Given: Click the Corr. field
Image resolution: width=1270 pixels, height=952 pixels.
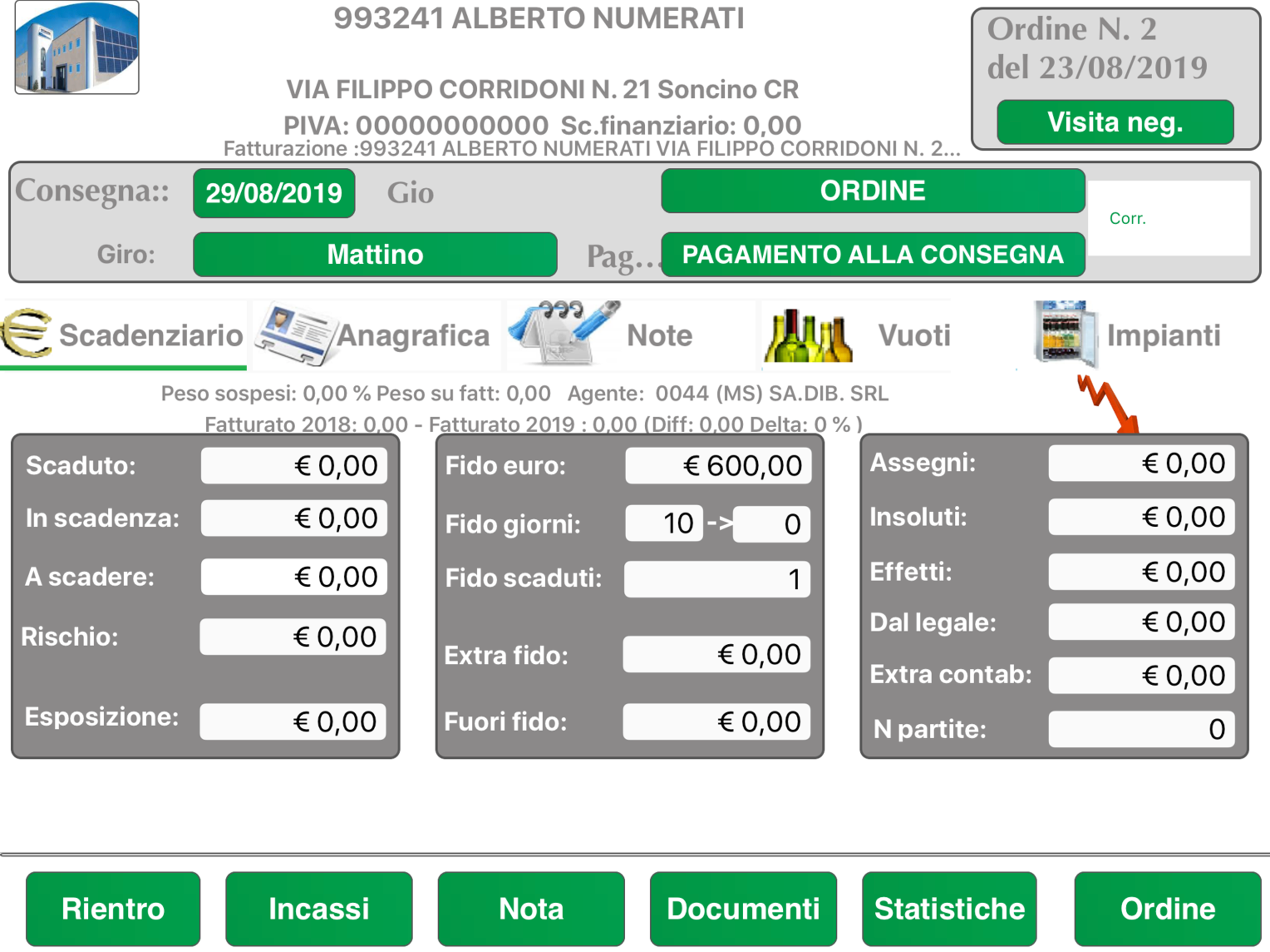Looking at the screenshot, I should point(1169,218).
